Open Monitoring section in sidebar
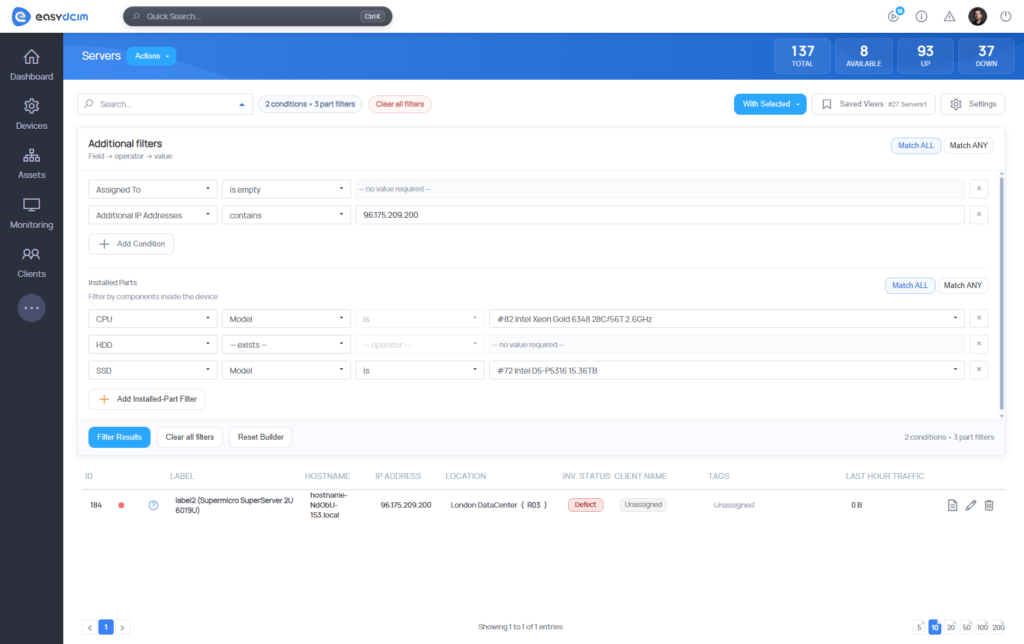The width and height of the screenshot is (1024, 644). (31, 214)
